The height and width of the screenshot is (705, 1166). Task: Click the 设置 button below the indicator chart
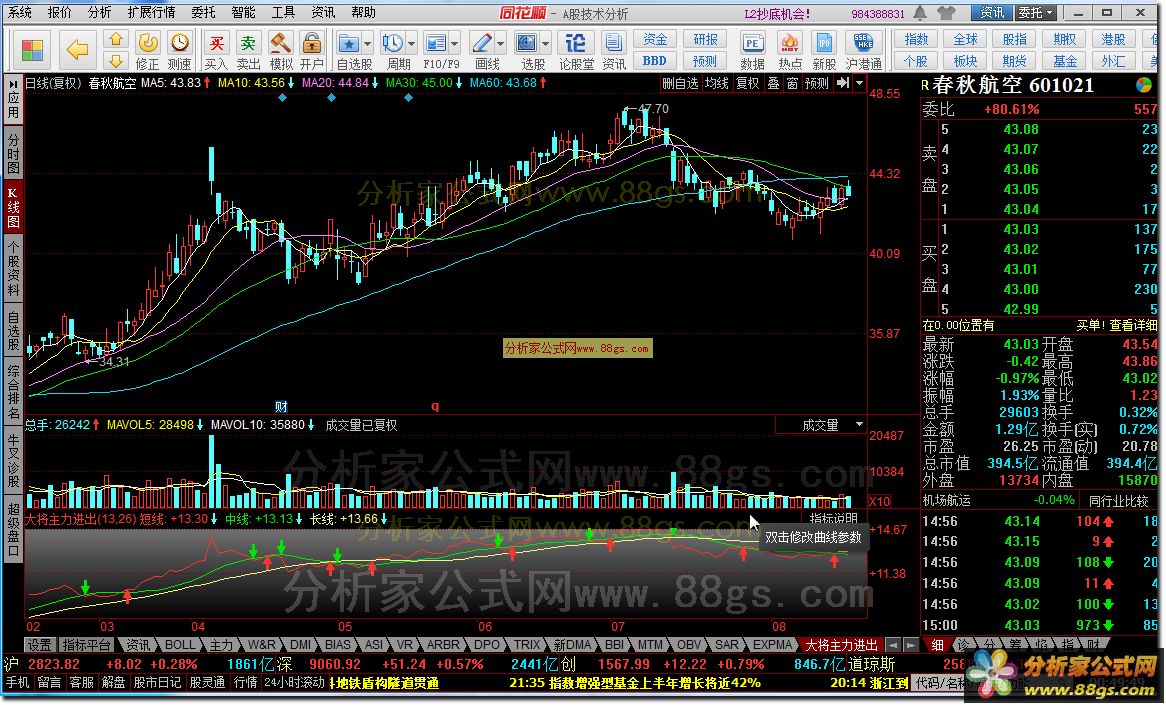tap(39, 645)
